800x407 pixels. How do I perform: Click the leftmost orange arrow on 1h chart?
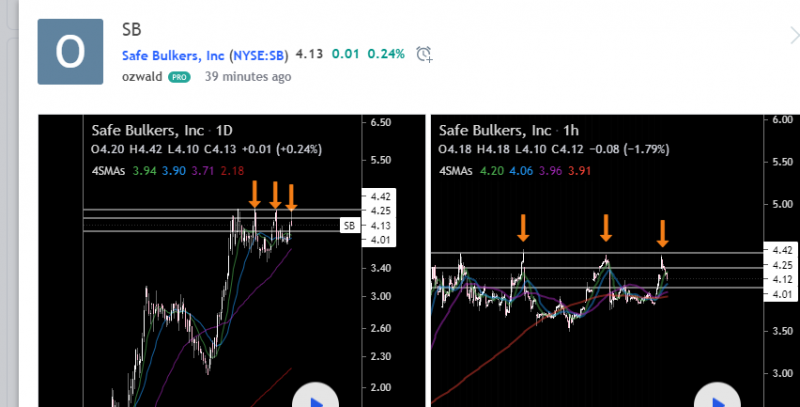(522, 229)
